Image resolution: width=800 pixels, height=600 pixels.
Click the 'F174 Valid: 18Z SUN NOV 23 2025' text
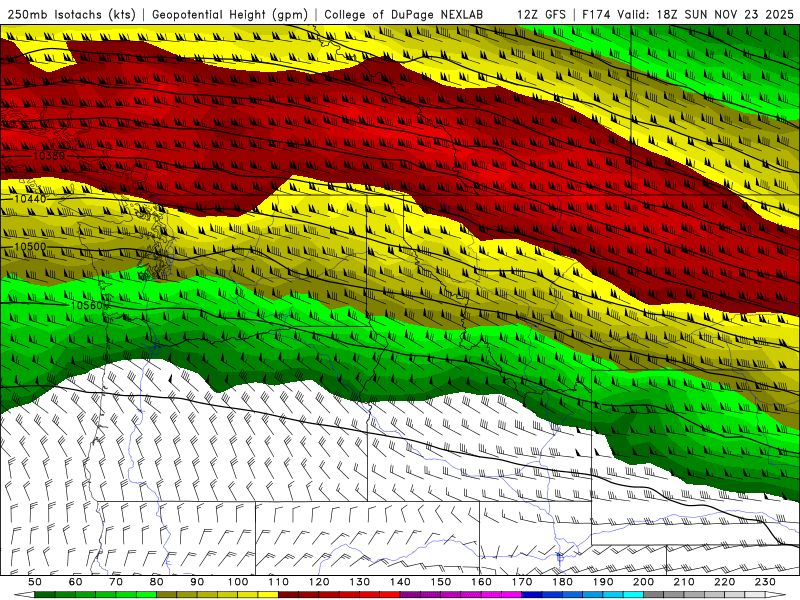[x=688, y=14]
